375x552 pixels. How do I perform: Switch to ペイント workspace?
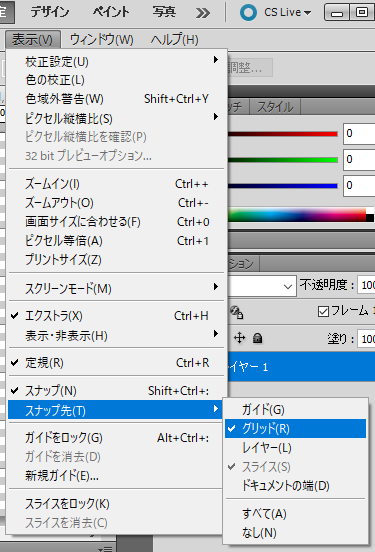111,12
